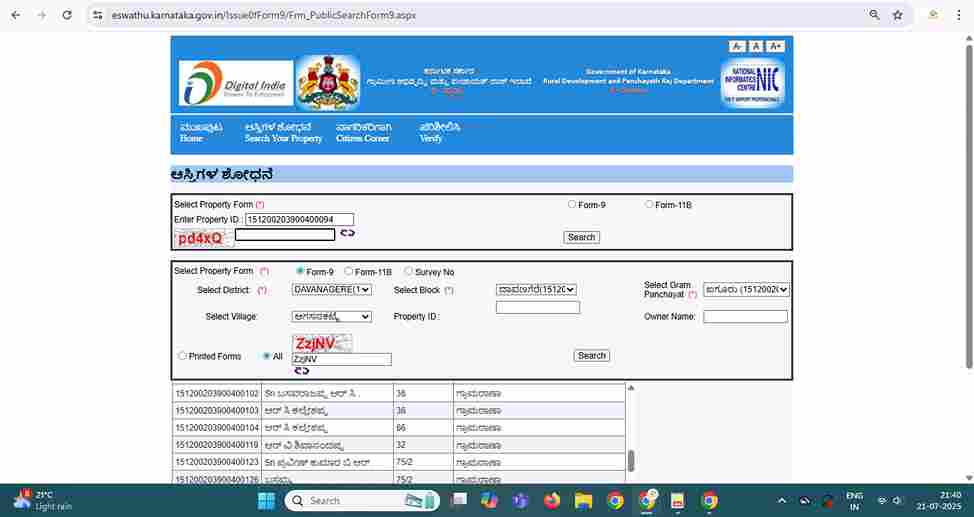Open the network status tray icon
This screenshot has width=974, height=517.
click(x=882, y=501)
